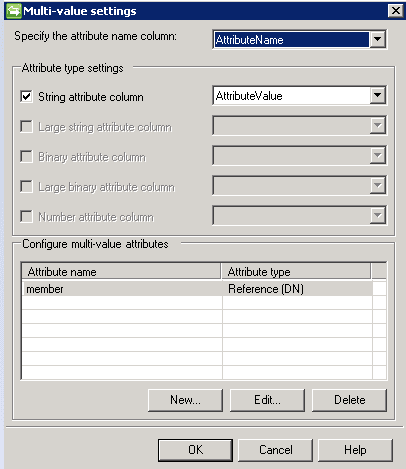The height and width of the screenshot is (469, 406).
Task: Enable Number attribute column checkbox
Action: click(x=26, y=217)
